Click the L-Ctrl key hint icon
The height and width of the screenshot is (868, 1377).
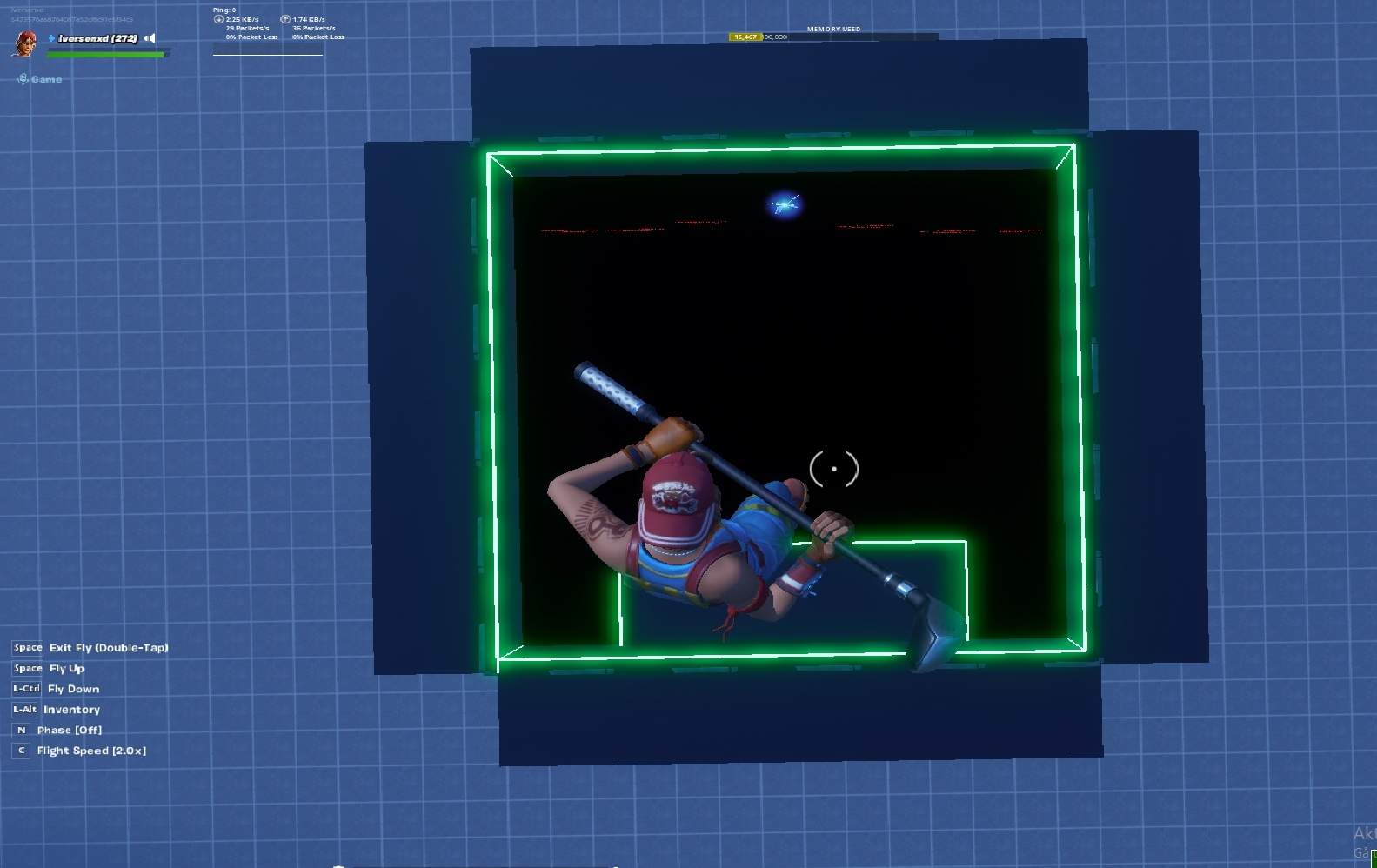point(26,689)
